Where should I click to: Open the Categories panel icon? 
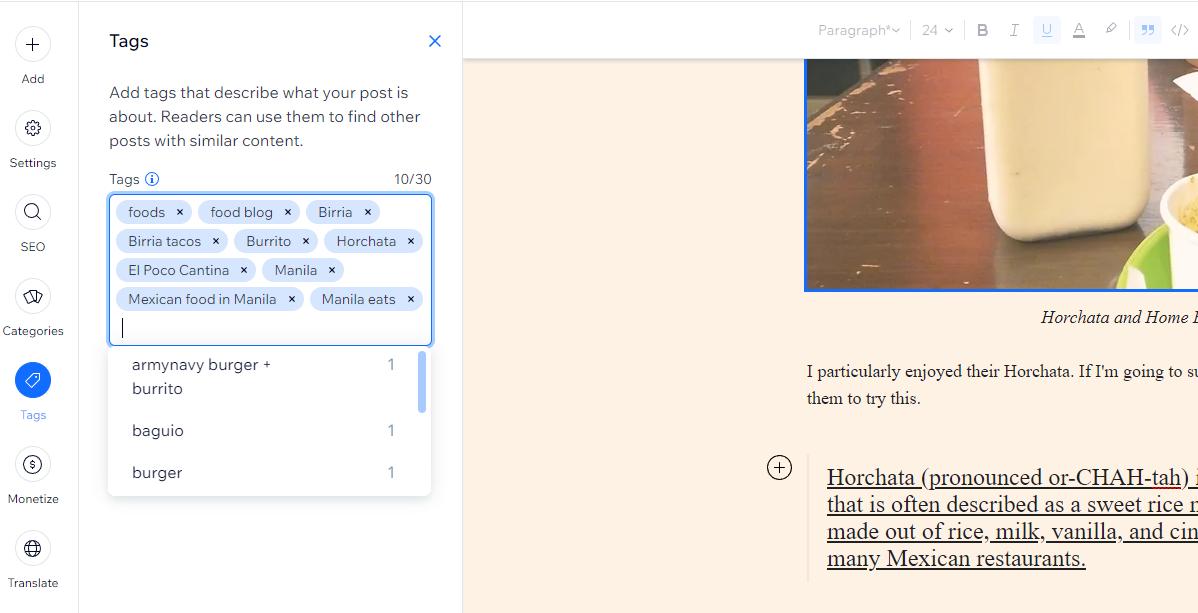coord(33,296)
